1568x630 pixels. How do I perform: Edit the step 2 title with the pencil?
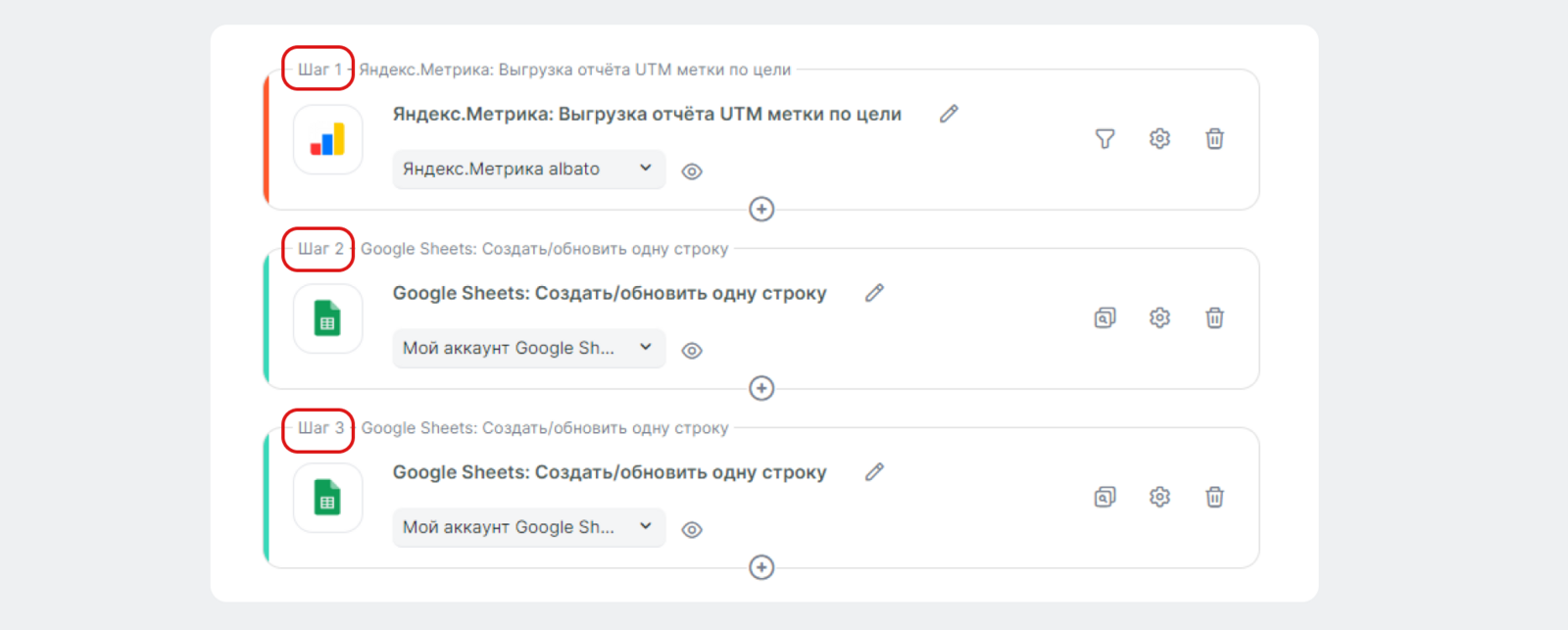(874, 293)
